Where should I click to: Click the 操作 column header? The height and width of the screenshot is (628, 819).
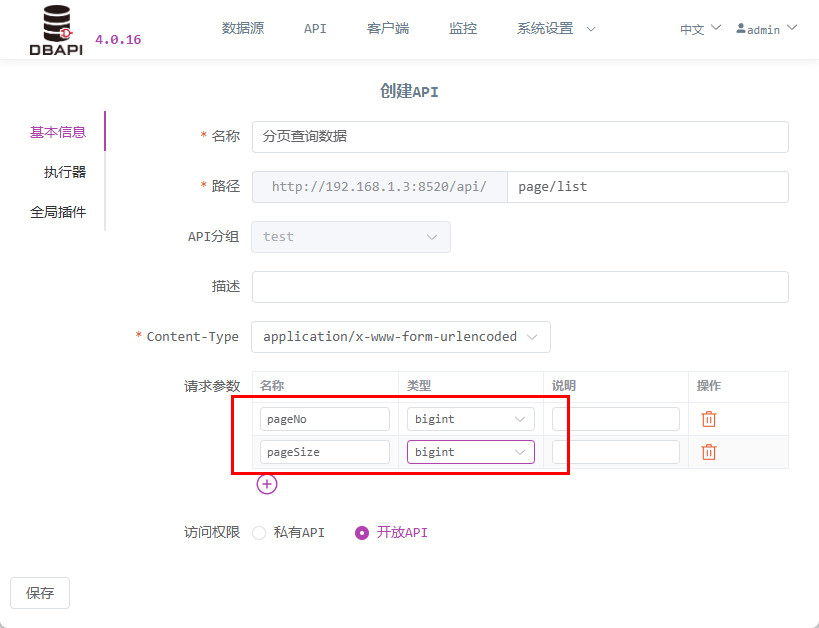709,386
